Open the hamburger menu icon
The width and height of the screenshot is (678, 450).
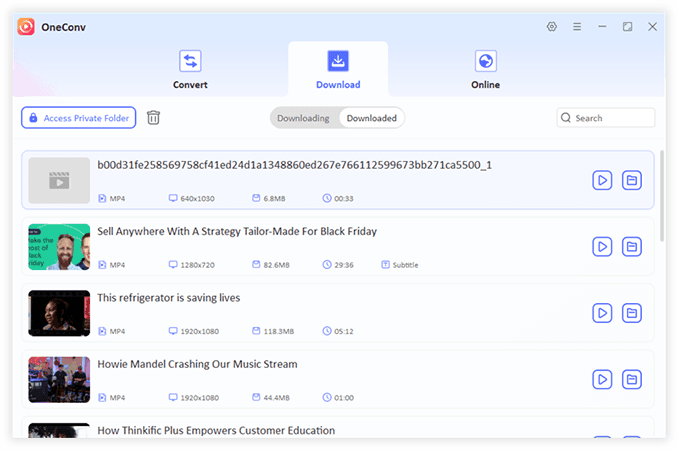tap(577, 27)
